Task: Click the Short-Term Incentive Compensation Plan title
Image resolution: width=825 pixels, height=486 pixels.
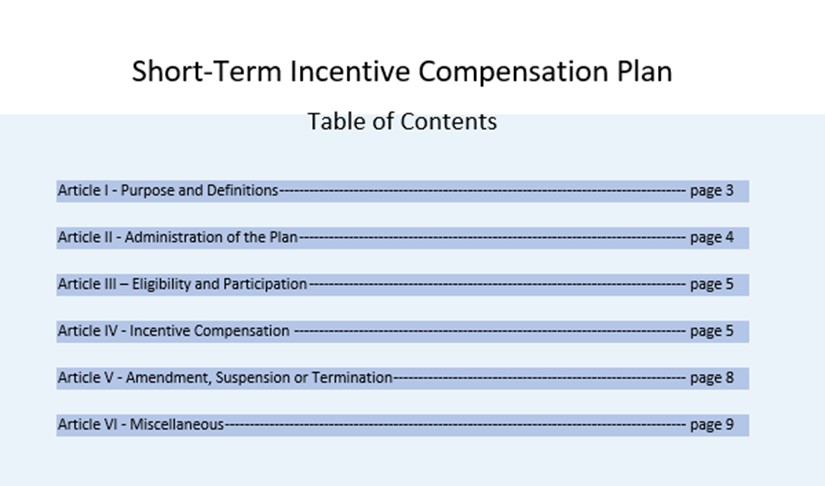Action: 402,72
